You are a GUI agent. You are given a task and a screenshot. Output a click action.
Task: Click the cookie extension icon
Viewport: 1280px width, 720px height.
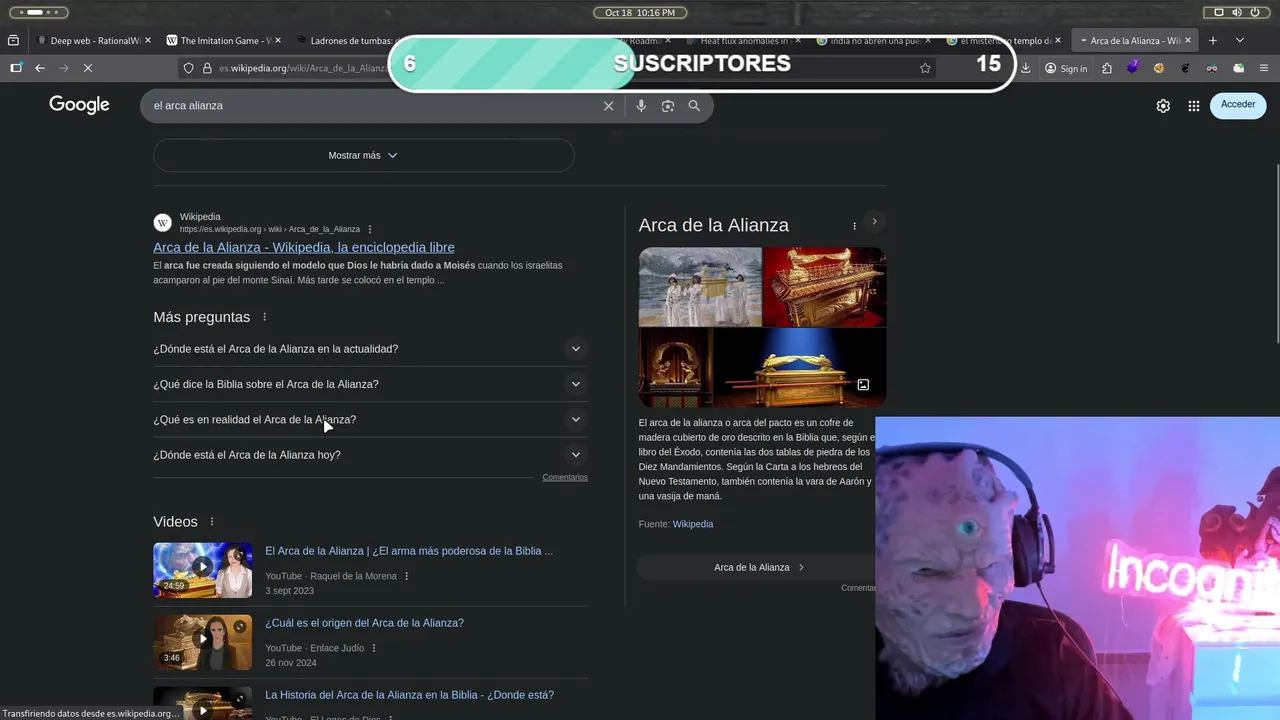pos(1159,68)
